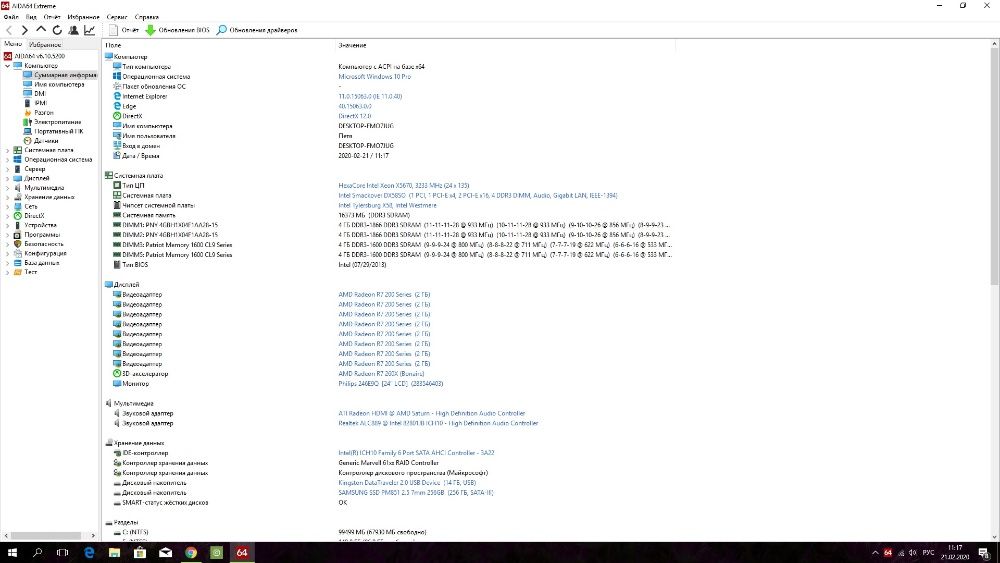The height and width of the screenshot is (563, 1000).
Task: Open the Mail app on the taskbar
Action: pos(165,553)
